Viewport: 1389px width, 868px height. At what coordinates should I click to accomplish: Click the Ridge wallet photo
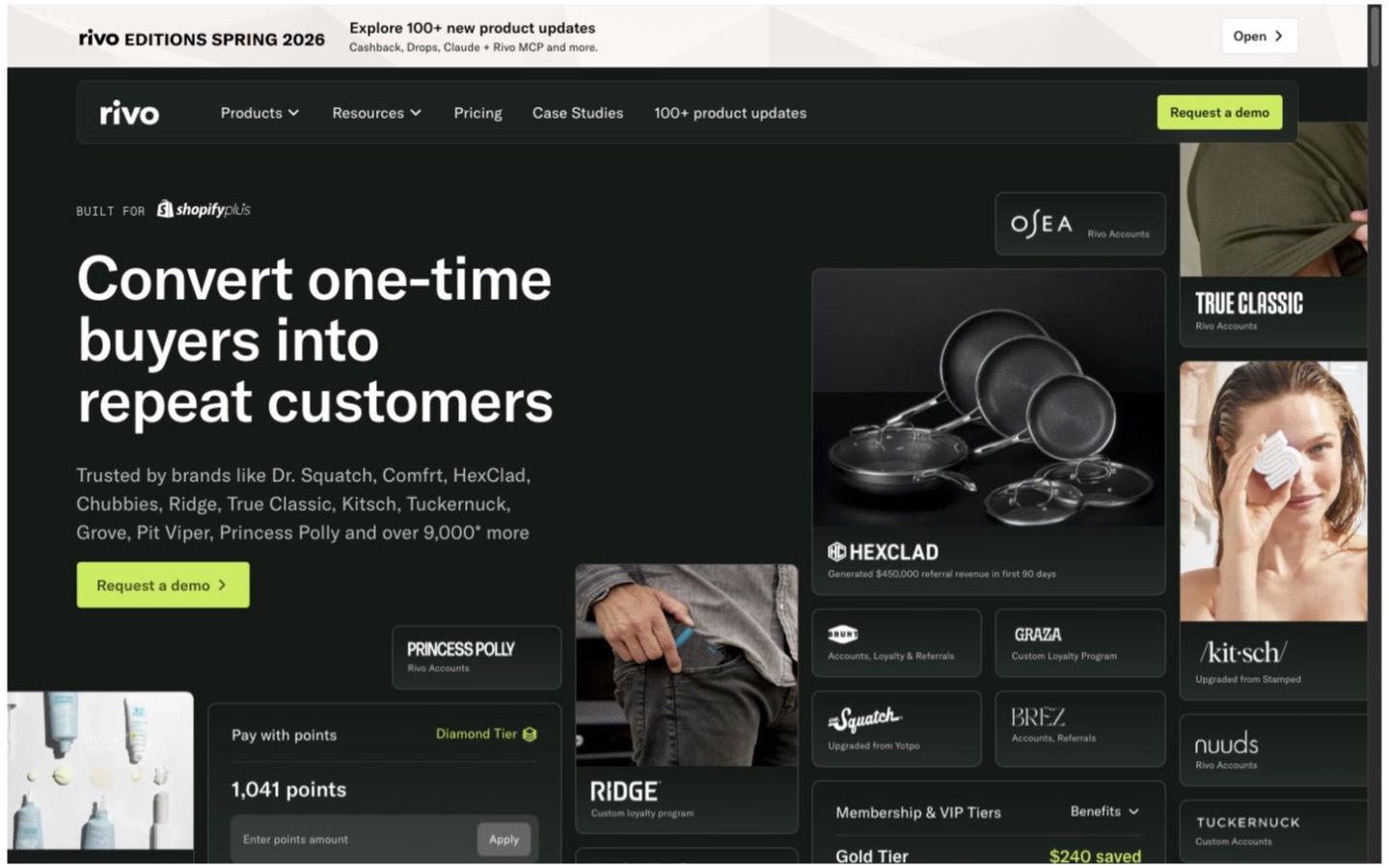(687, 665)
